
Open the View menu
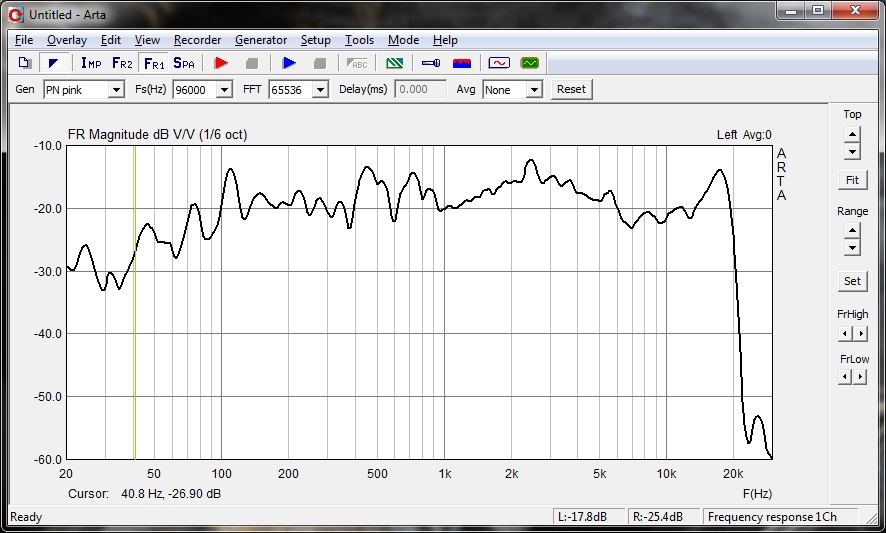(x=147, y=40)
